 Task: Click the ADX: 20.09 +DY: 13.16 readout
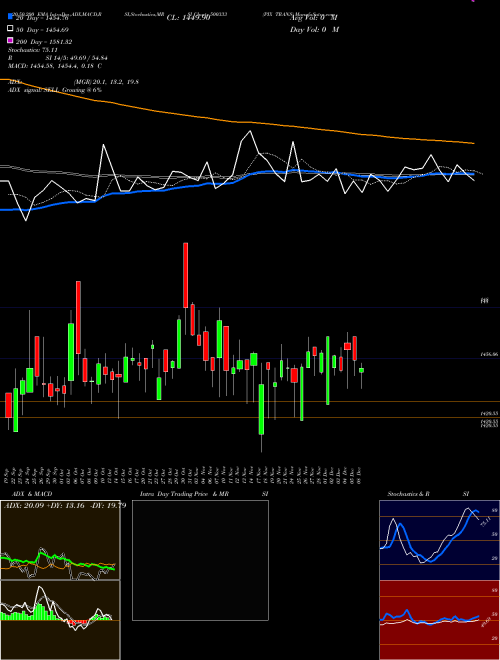pyautogui.click(x=65, y=506)
